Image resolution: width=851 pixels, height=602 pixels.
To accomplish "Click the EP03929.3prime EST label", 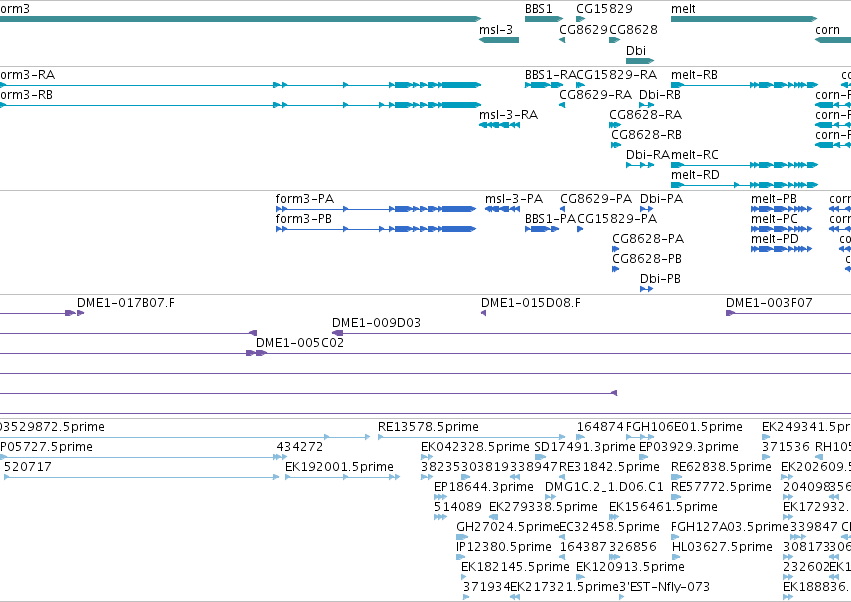I will pyautogui.click(x=689, y=447).
